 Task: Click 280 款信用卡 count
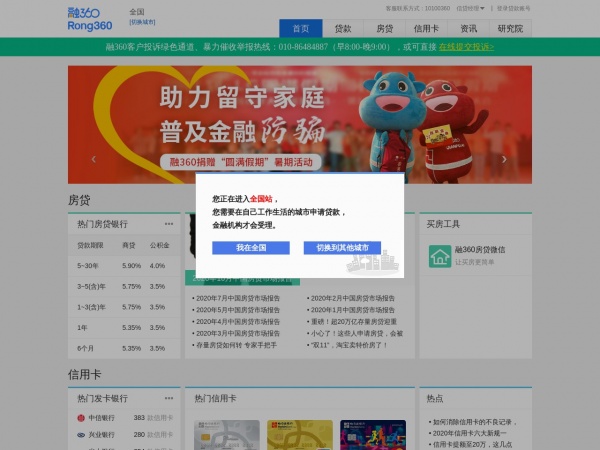point(153,435)
